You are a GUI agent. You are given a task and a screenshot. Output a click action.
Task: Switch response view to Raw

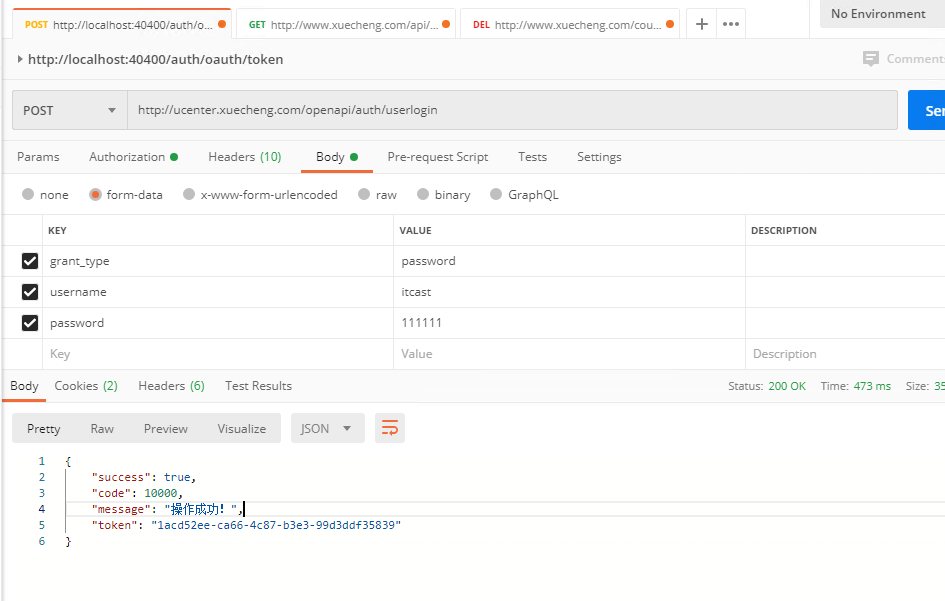pos(102,429)
